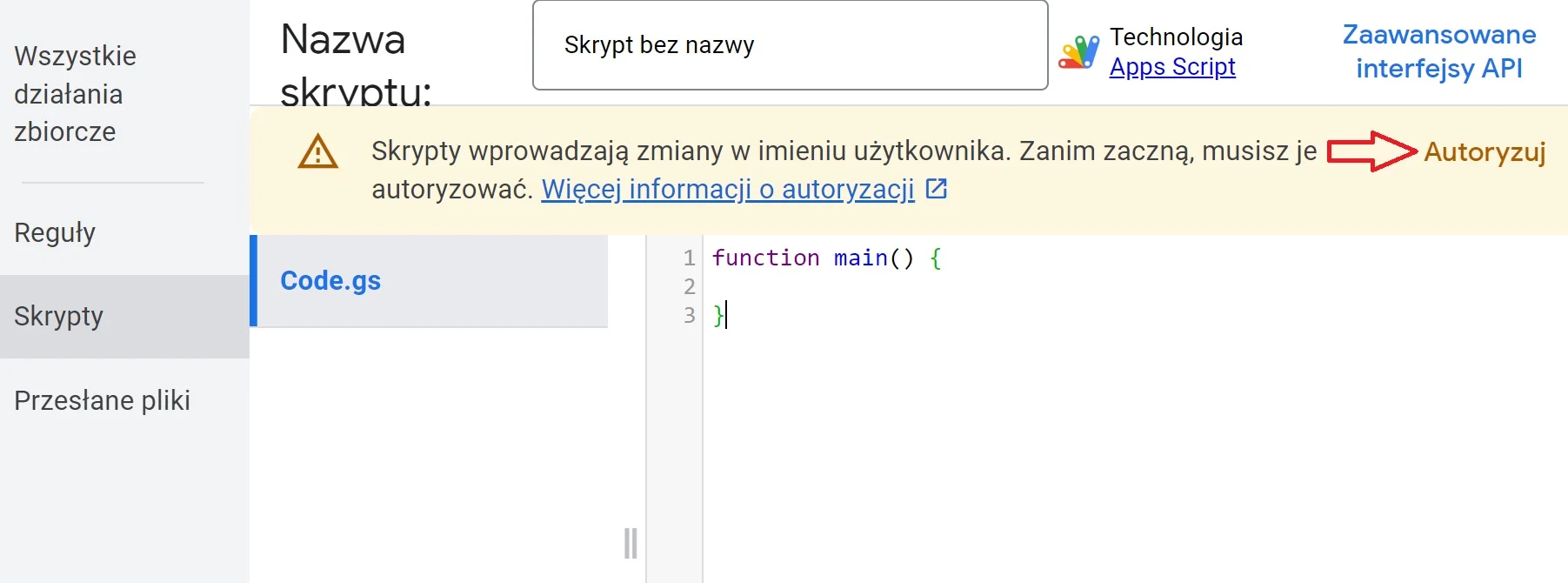1568x583 pixels.
Task: Select the Code.gs file tab
Action: click(429, 280)
